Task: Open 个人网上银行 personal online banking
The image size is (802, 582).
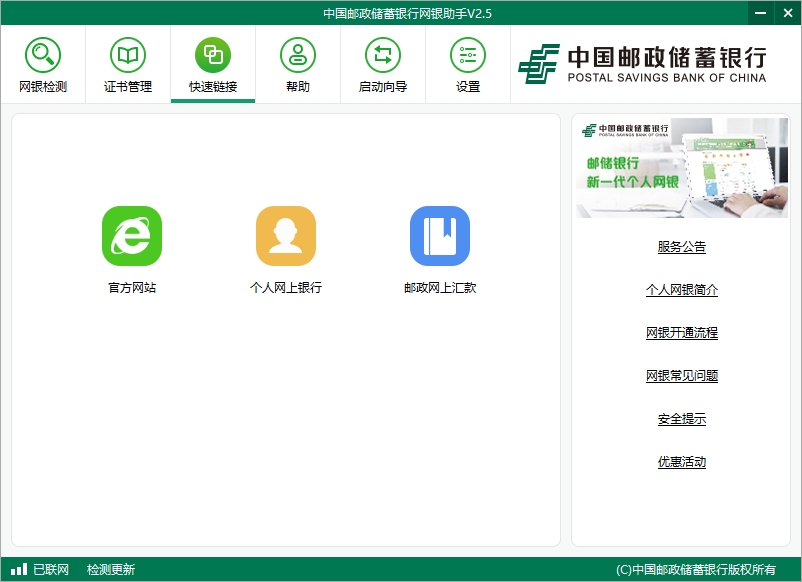Action: [286, 236]
